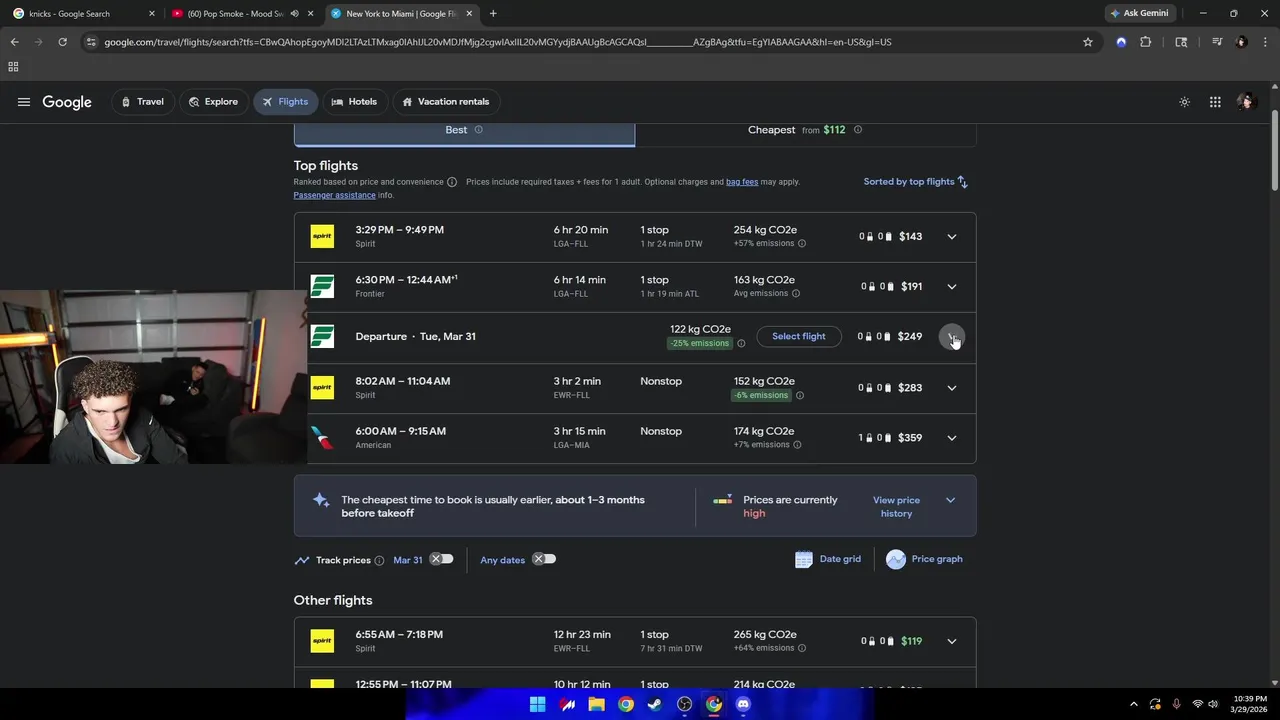
Task: Switch page appearance via sun icon
Action: pyautogui.click(x=1185, y=102)
